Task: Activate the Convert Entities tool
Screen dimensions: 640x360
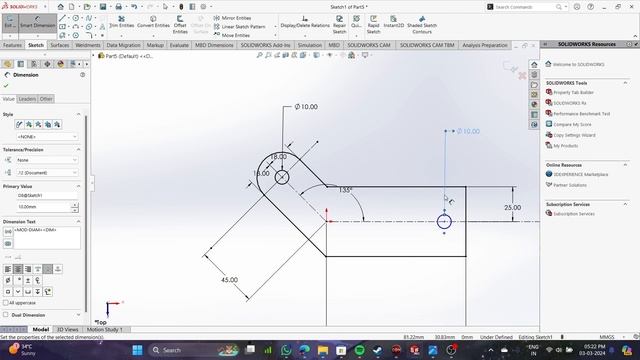Action: point(153,22)
